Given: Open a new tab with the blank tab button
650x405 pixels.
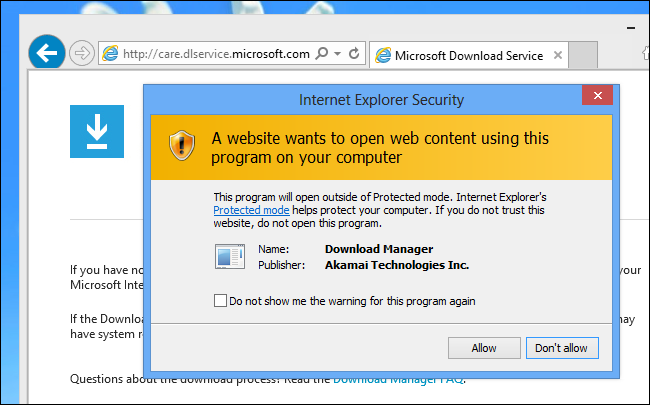Looking at the screenshot, I should tap(582, 55).
